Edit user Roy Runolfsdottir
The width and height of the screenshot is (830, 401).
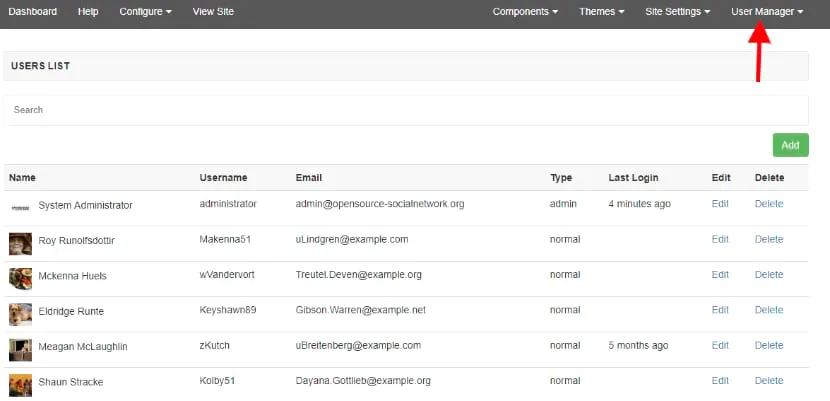(x=720, y=239)
